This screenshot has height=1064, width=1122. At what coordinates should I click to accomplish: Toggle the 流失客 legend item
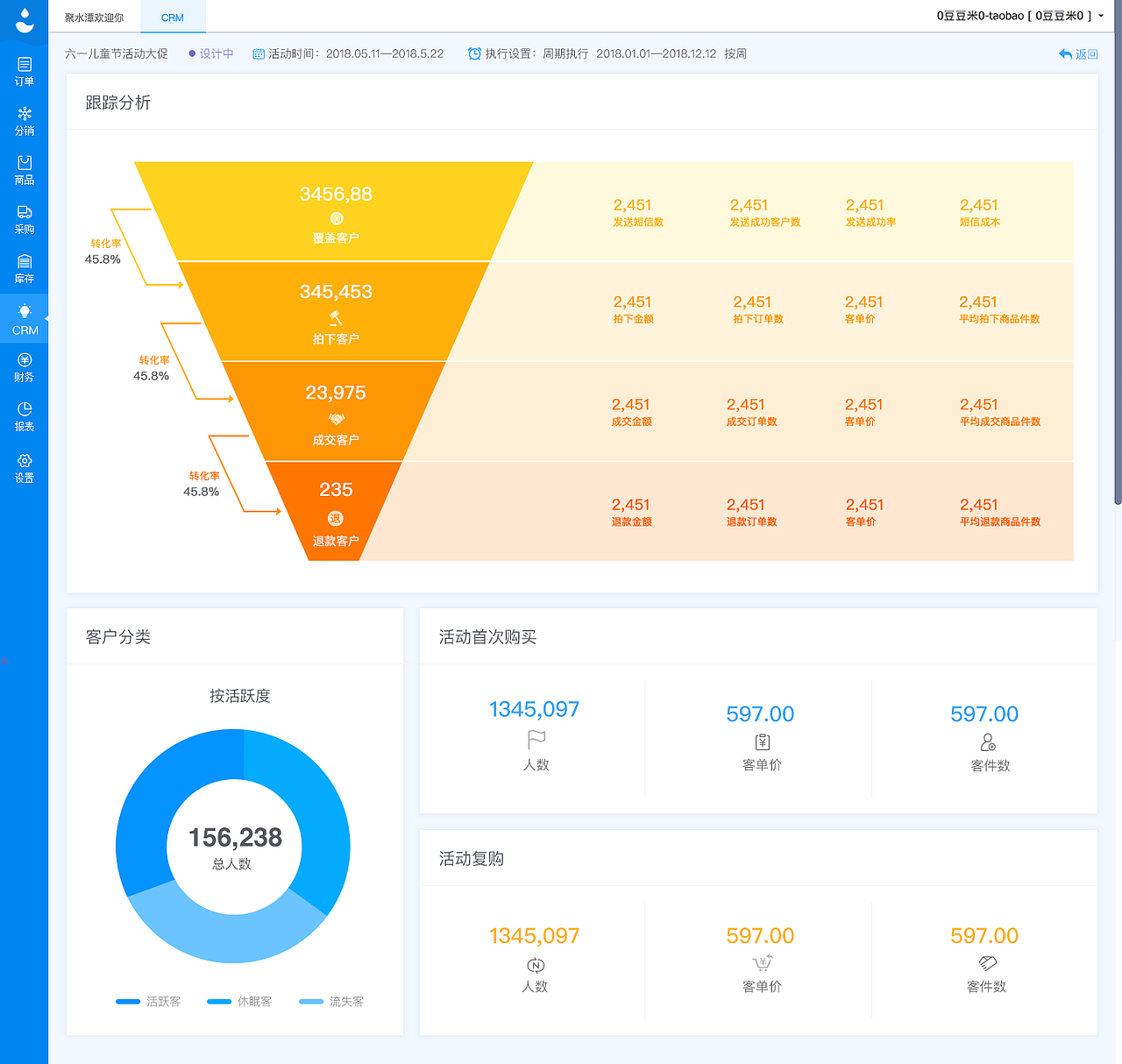click(347, 1001)
